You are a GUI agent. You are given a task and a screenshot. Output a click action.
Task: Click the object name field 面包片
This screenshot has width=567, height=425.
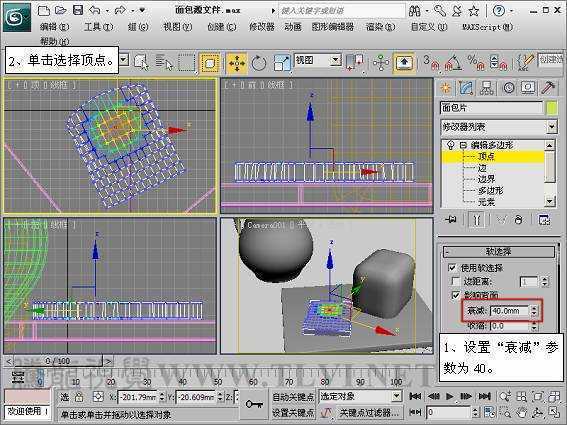[491, 108]
